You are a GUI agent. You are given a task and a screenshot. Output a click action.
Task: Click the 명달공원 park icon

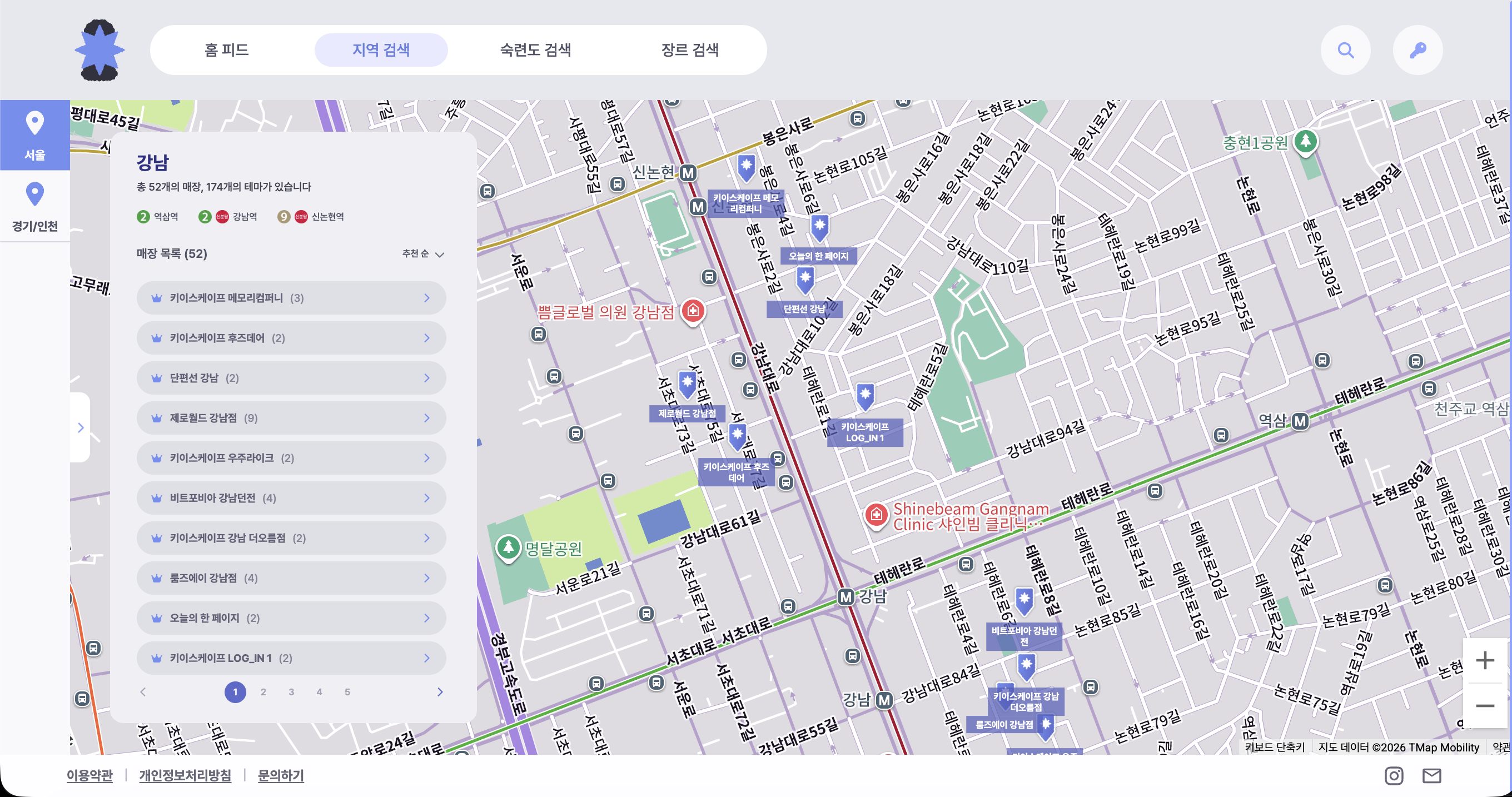[508, 548]
